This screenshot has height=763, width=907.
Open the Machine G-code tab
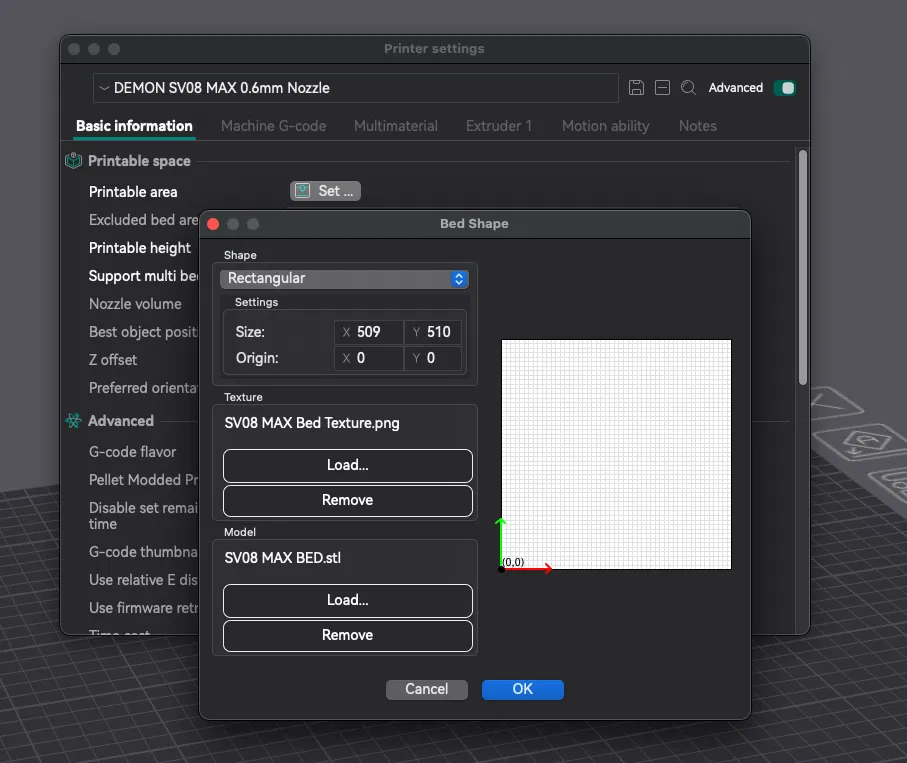click(274, 126)
